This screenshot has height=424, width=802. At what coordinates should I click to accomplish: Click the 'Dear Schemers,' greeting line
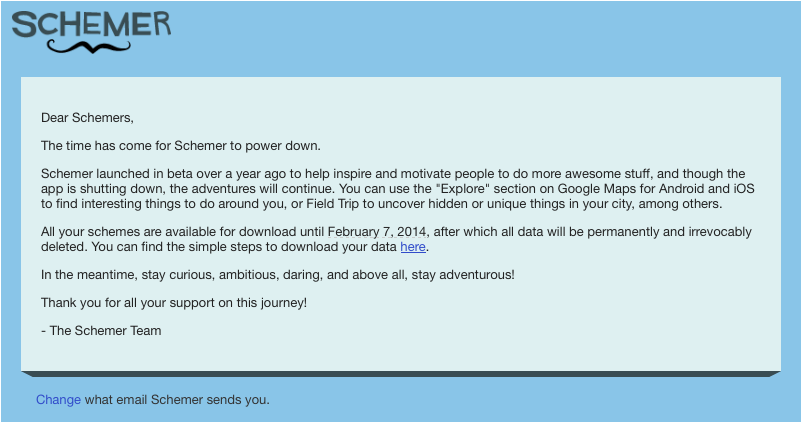click(87, 116)
